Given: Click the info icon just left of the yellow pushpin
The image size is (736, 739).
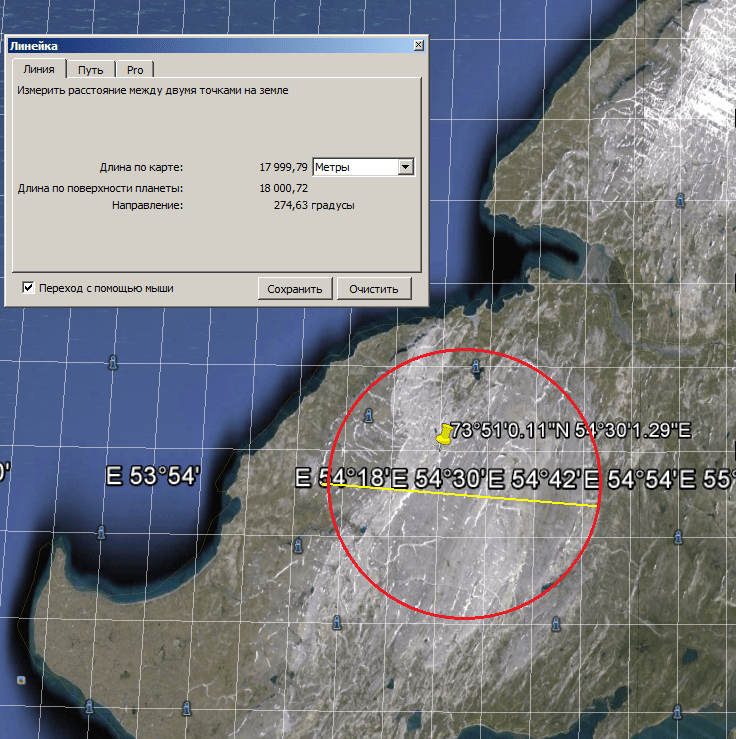Looking at the screenshot, I should (369, 415).
